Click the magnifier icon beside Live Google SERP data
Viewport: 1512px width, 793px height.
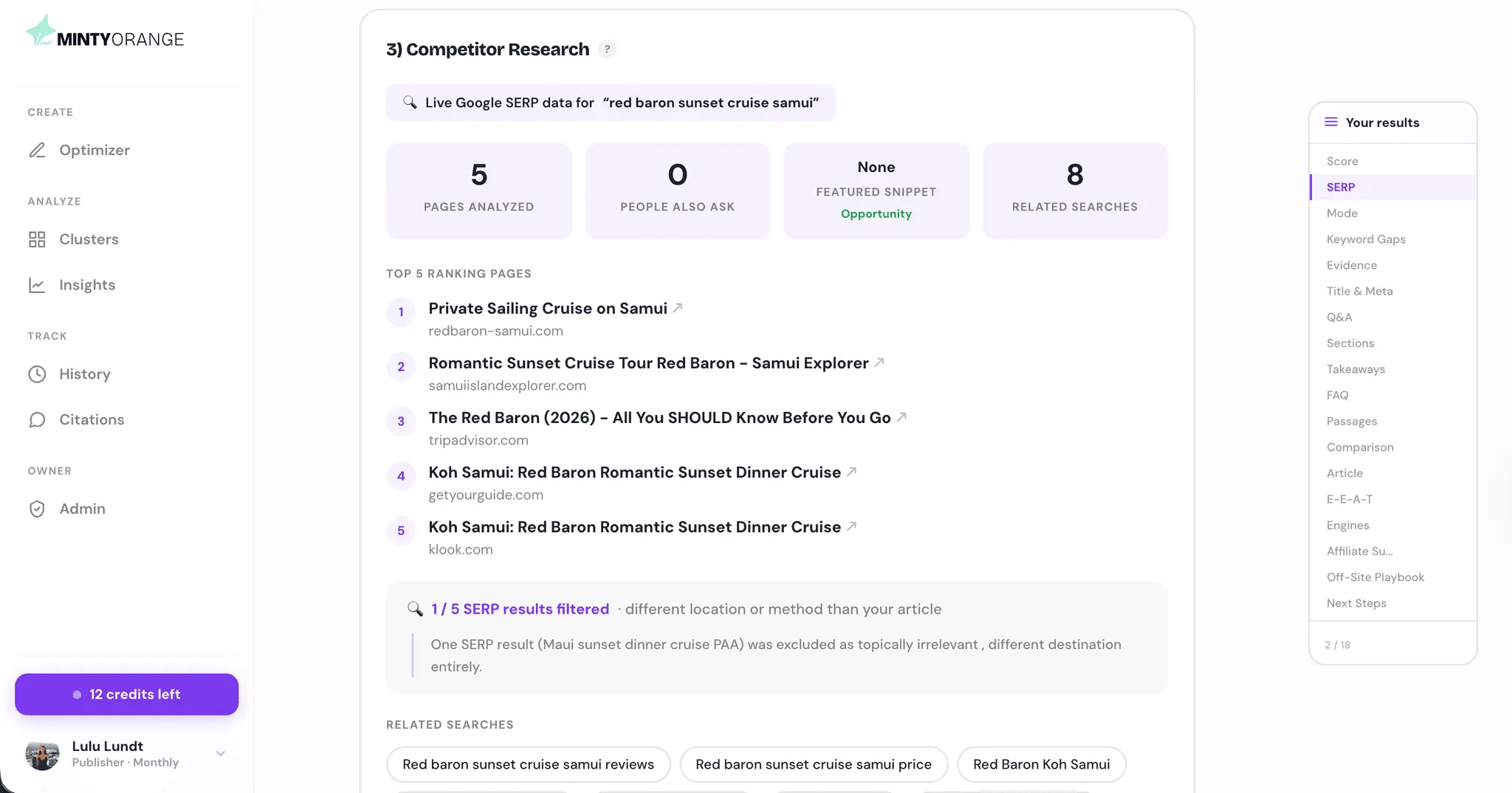coord(410,103)
